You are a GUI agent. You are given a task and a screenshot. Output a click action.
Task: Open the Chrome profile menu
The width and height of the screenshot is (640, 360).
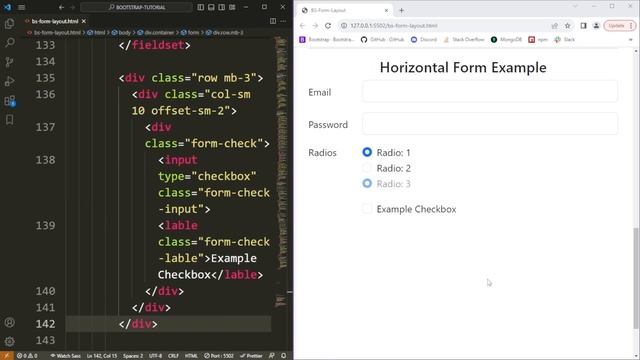click(x=596, y=26)
